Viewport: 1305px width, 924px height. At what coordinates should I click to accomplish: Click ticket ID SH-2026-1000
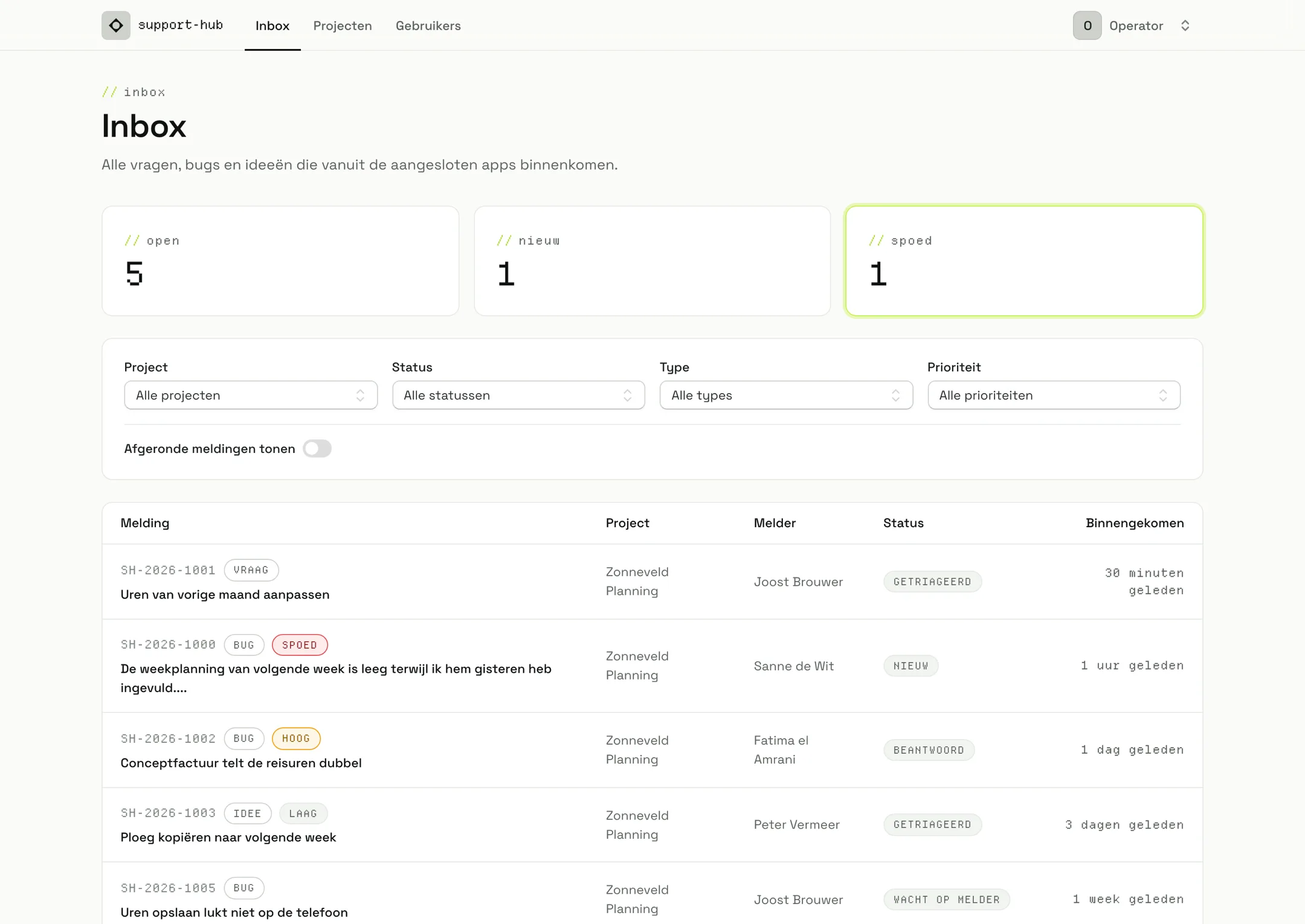point(168,645)
